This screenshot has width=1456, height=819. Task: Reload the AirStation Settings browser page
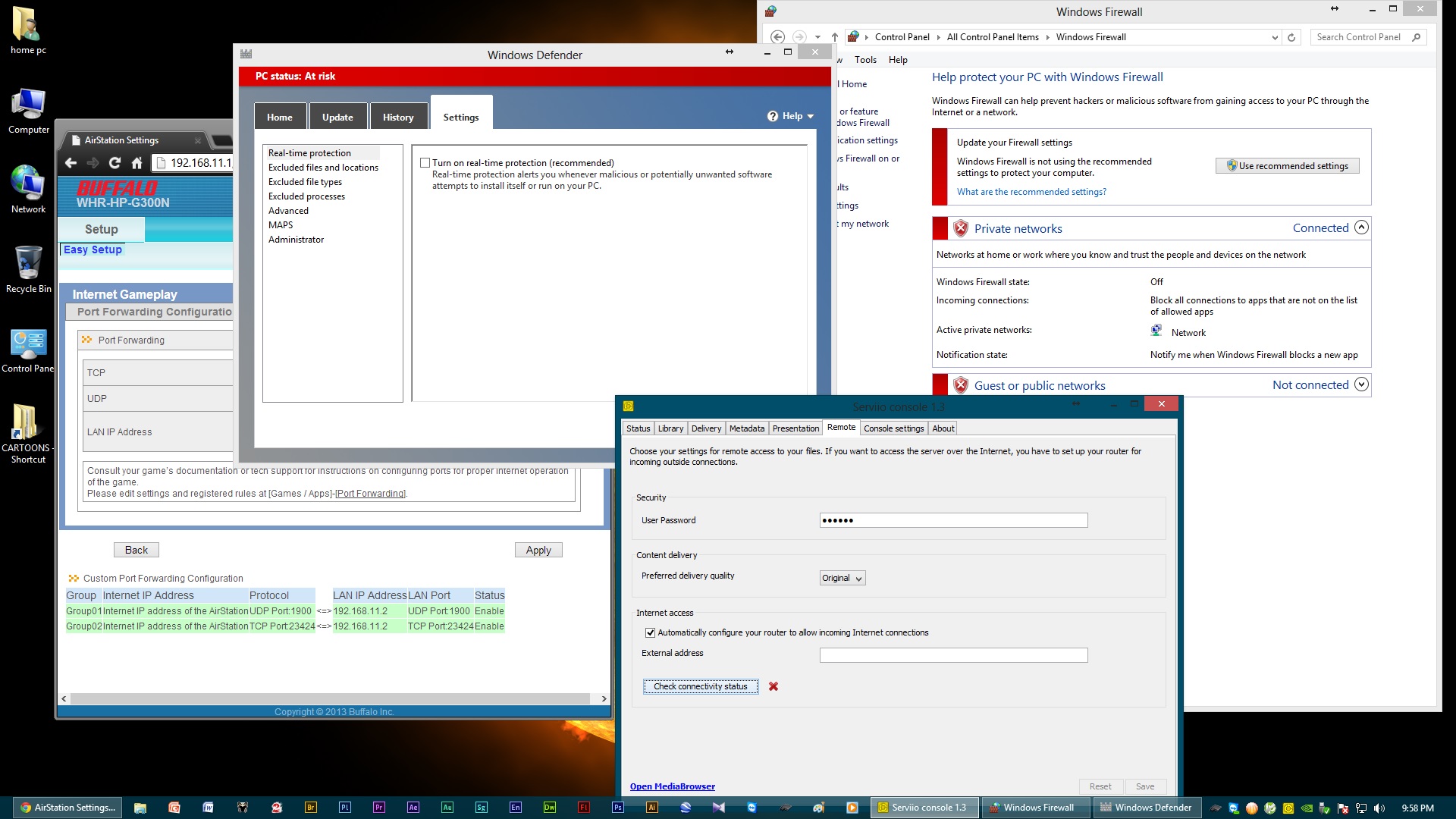(115, 163)
